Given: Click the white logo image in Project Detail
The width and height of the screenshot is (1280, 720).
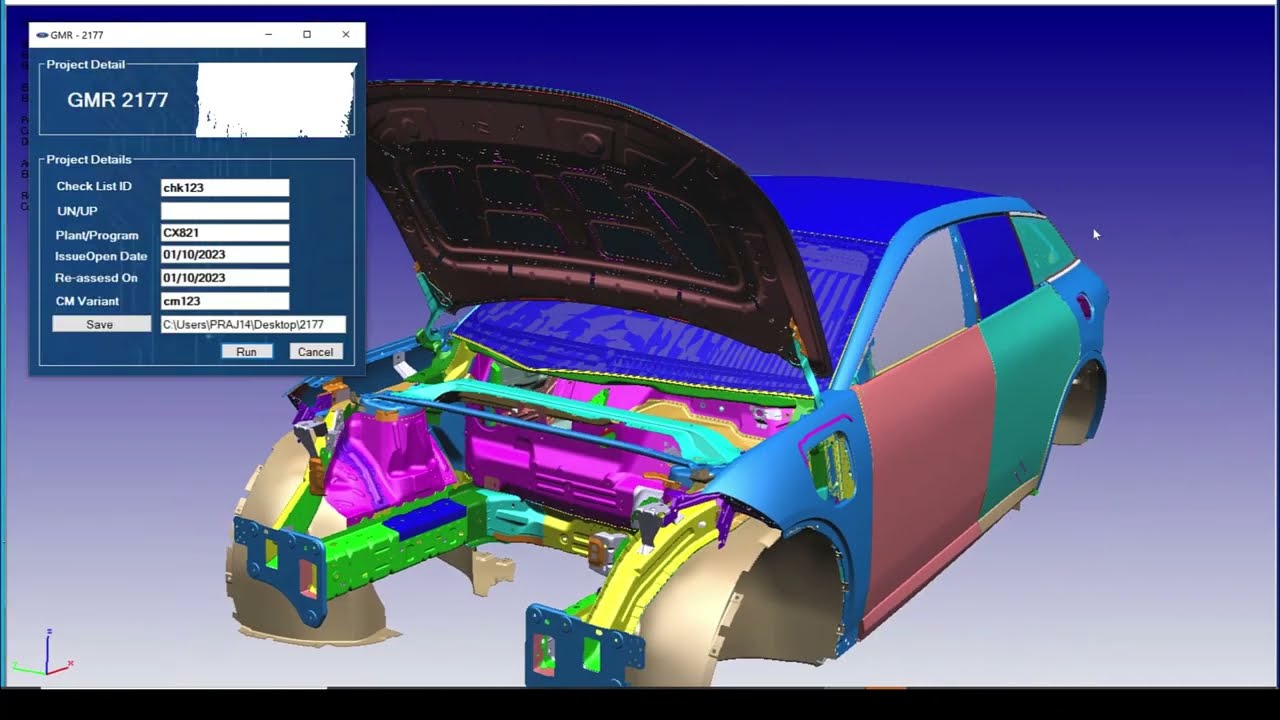Looking at the screenshot, I should pos(275,100).
